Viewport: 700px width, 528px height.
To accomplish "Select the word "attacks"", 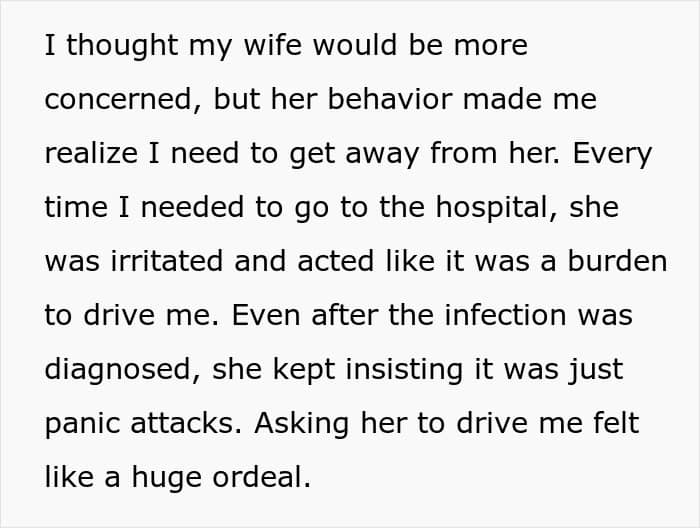I will tap(181, 423).
